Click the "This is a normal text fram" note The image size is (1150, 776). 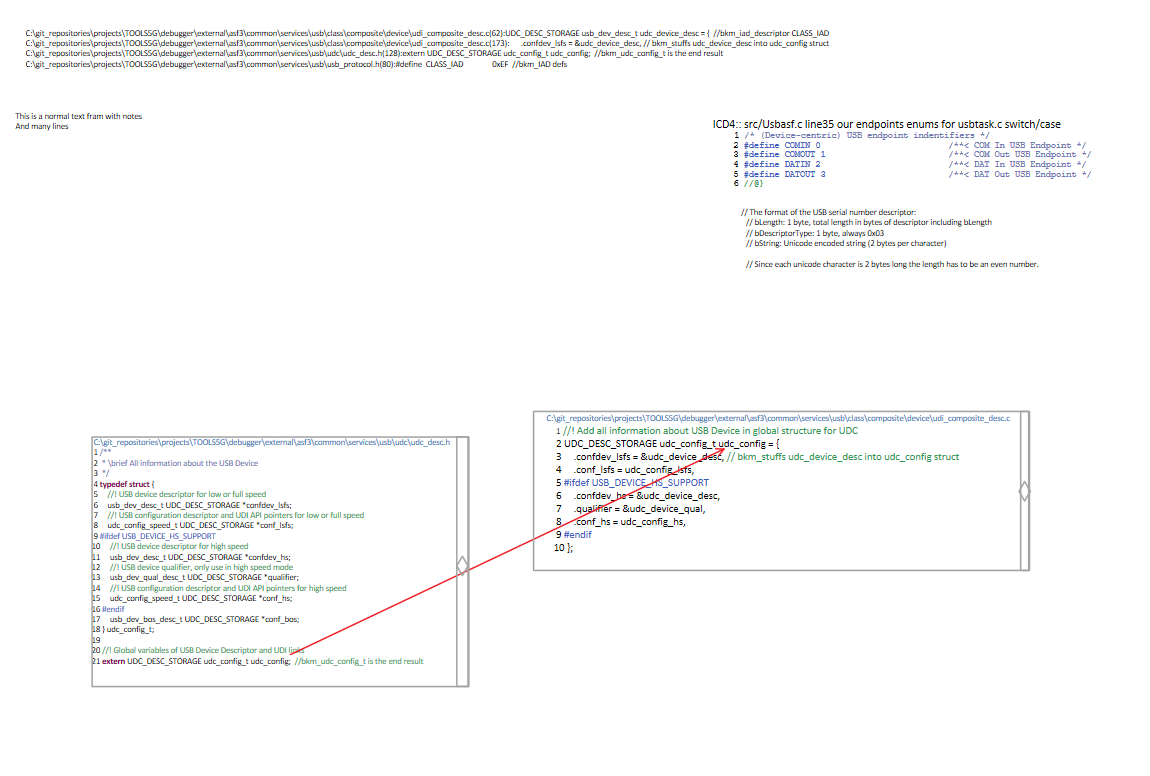(x=78, y=116)
